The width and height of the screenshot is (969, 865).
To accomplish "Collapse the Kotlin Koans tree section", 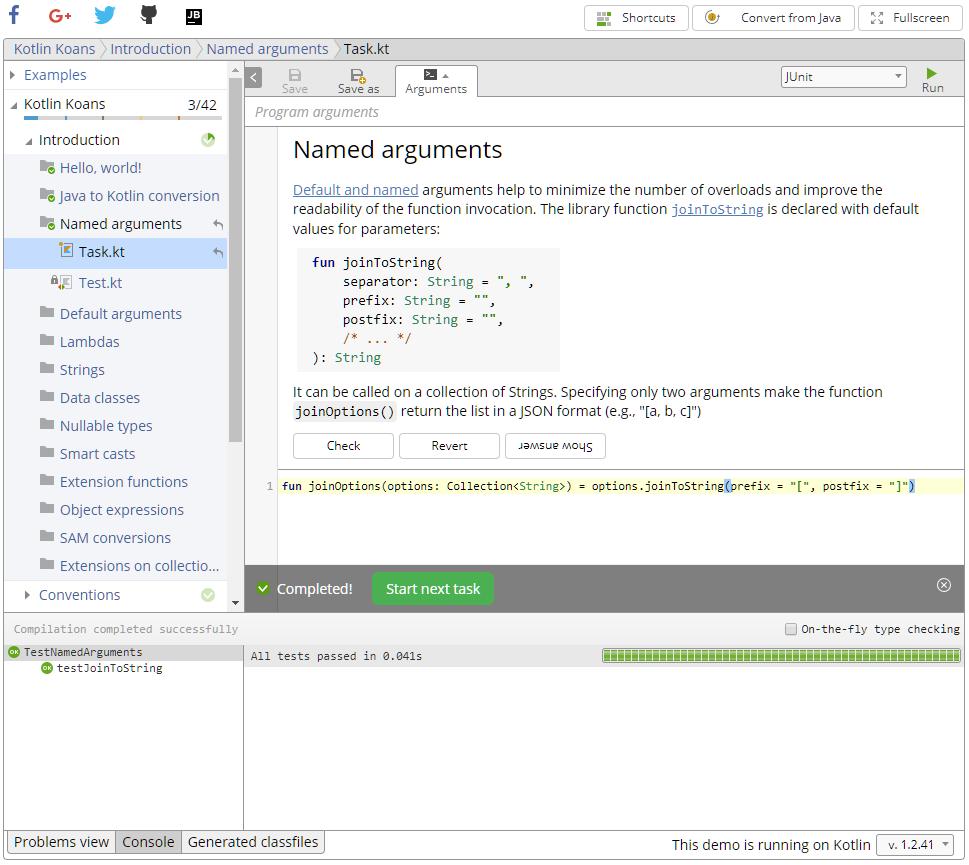I will tap(14, 105).
